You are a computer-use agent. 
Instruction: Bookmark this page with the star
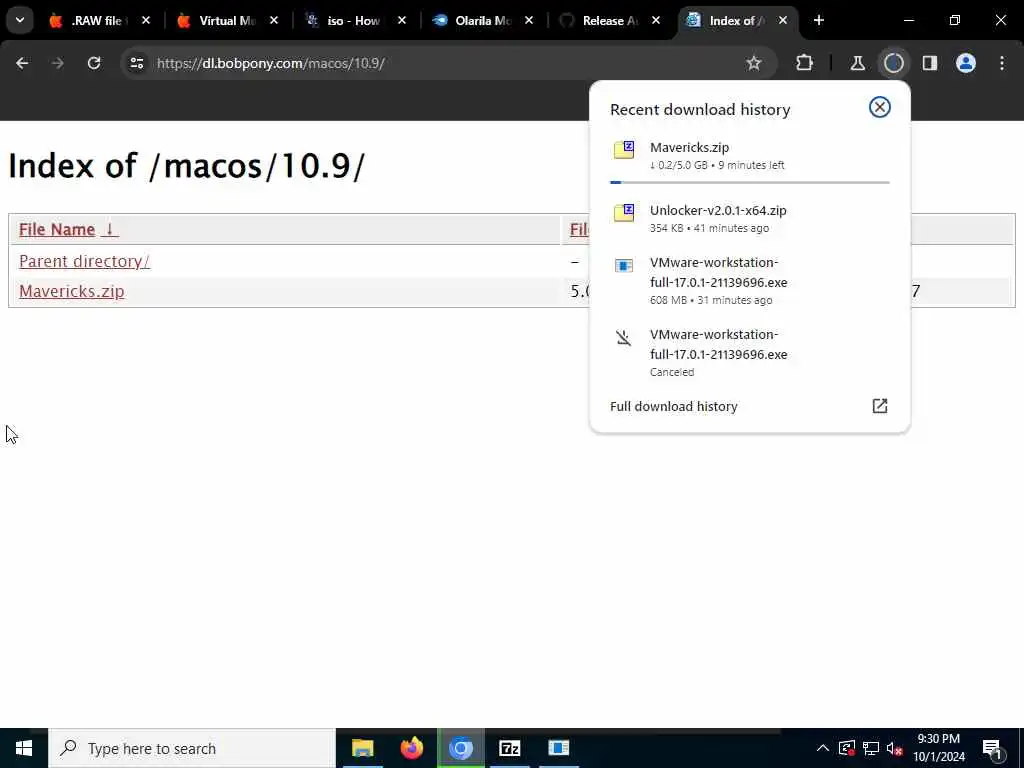tap(754, 63)
